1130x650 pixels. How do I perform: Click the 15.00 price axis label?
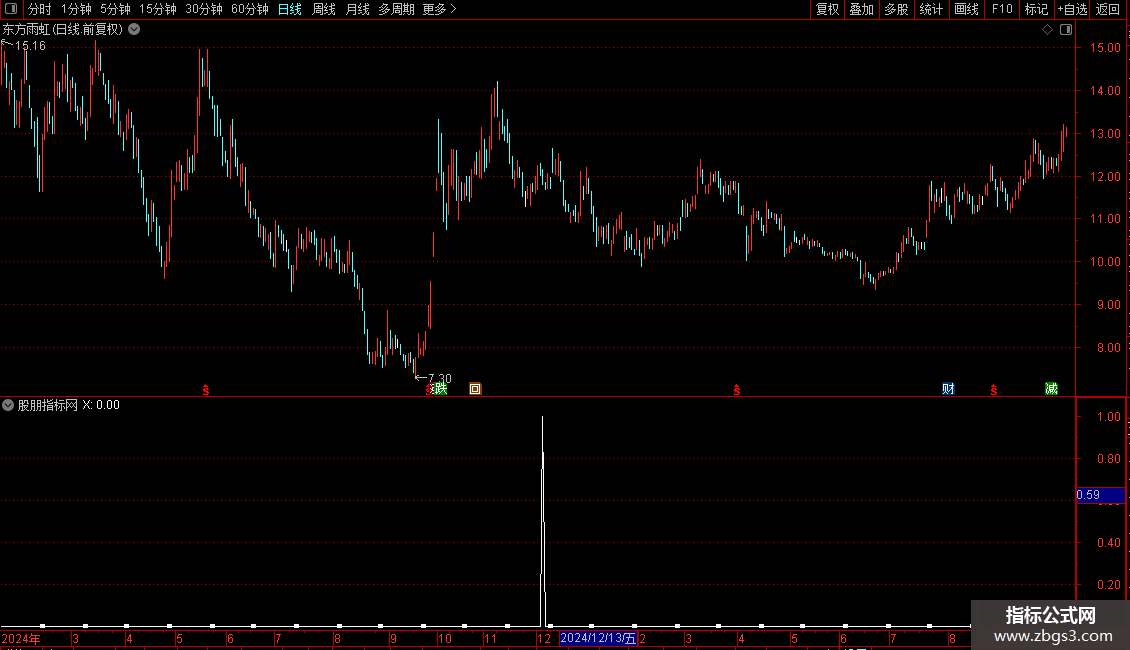pyautogui.click(x=1105, y=48)
